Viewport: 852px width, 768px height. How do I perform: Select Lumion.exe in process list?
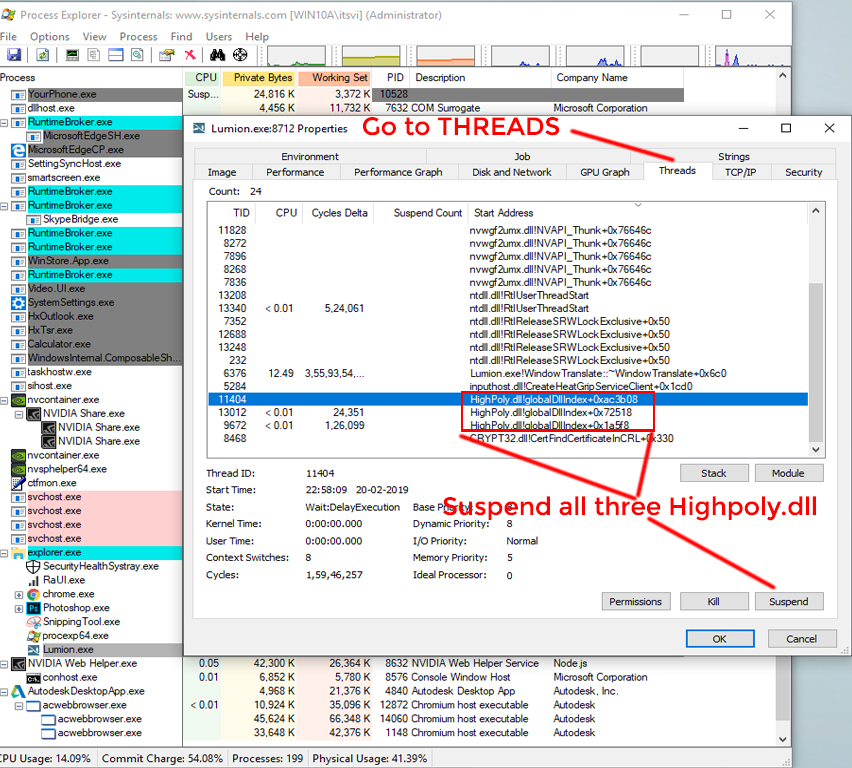tap(68, 650)
